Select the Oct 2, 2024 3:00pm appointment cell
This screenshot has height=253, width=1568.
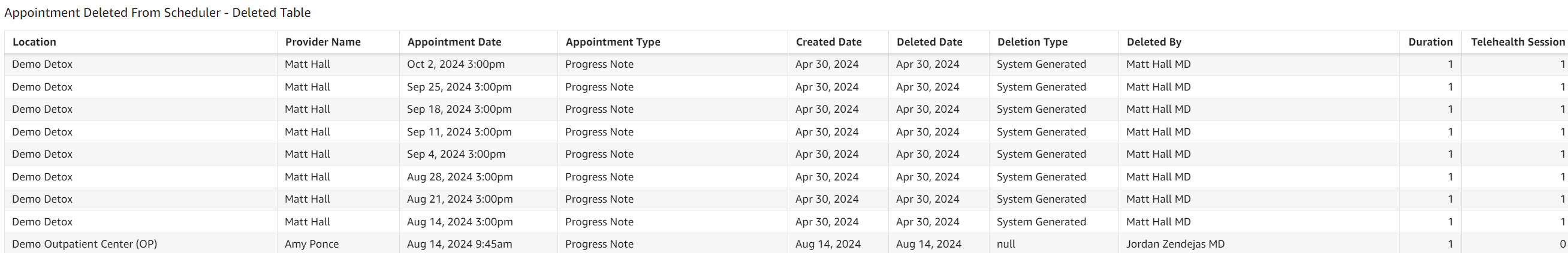456,65
